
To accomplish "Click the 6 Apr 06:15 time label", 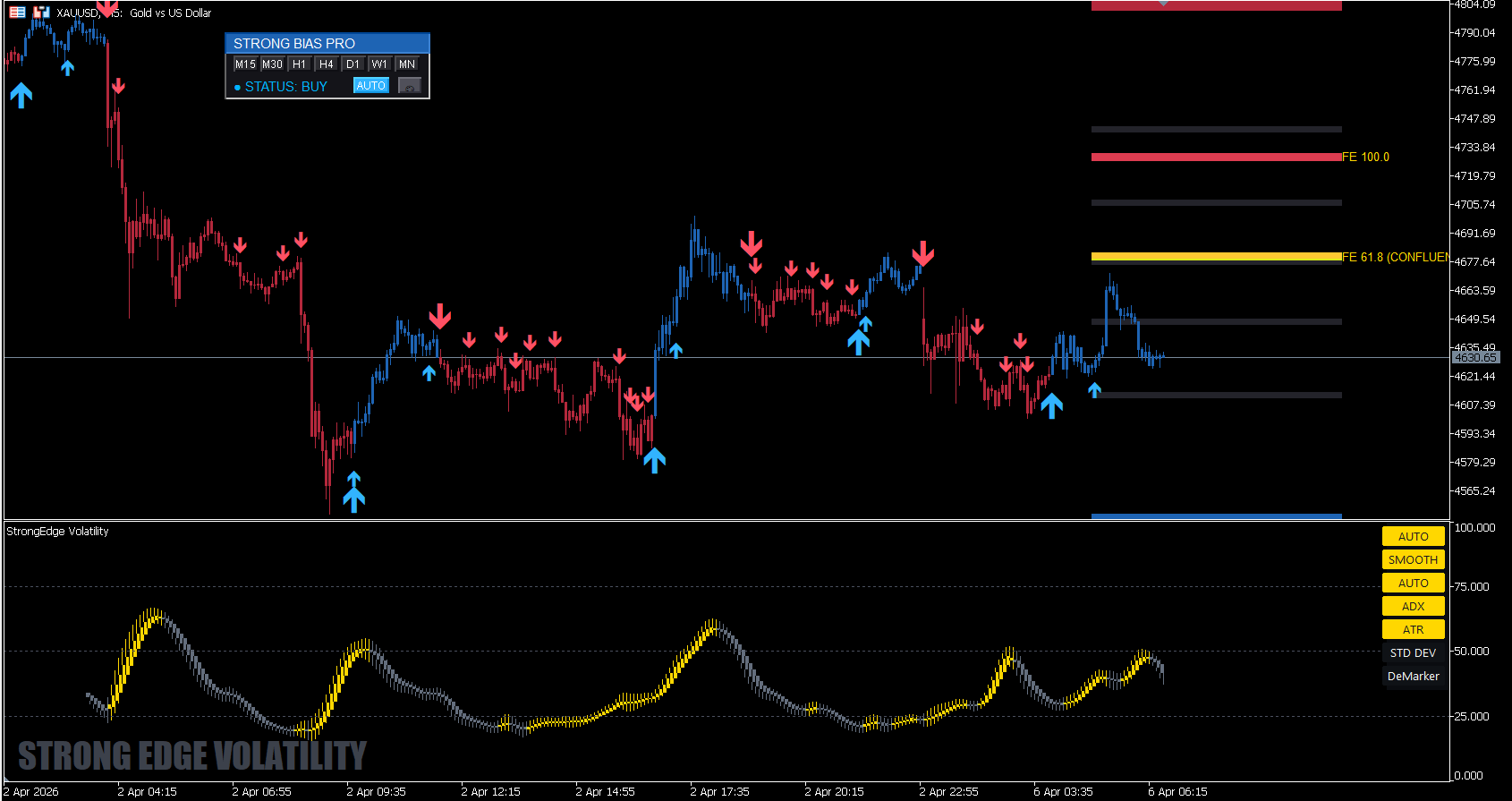I will coord(1178,791).
